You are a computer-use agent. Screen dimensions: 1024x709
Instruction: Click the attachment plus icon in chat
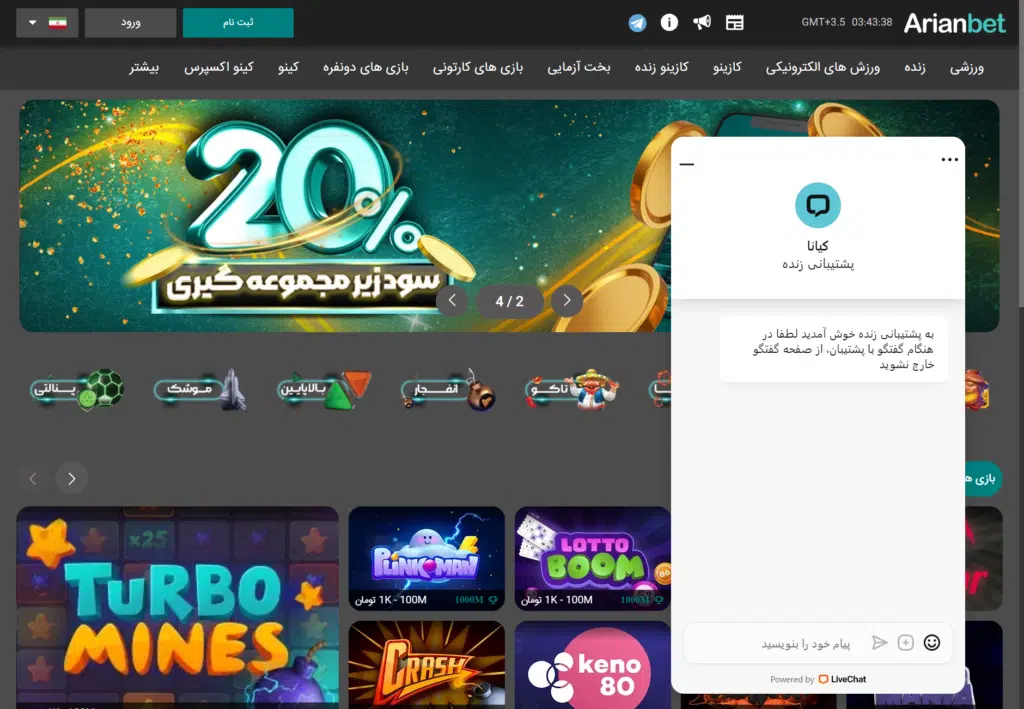pos(906,643)
